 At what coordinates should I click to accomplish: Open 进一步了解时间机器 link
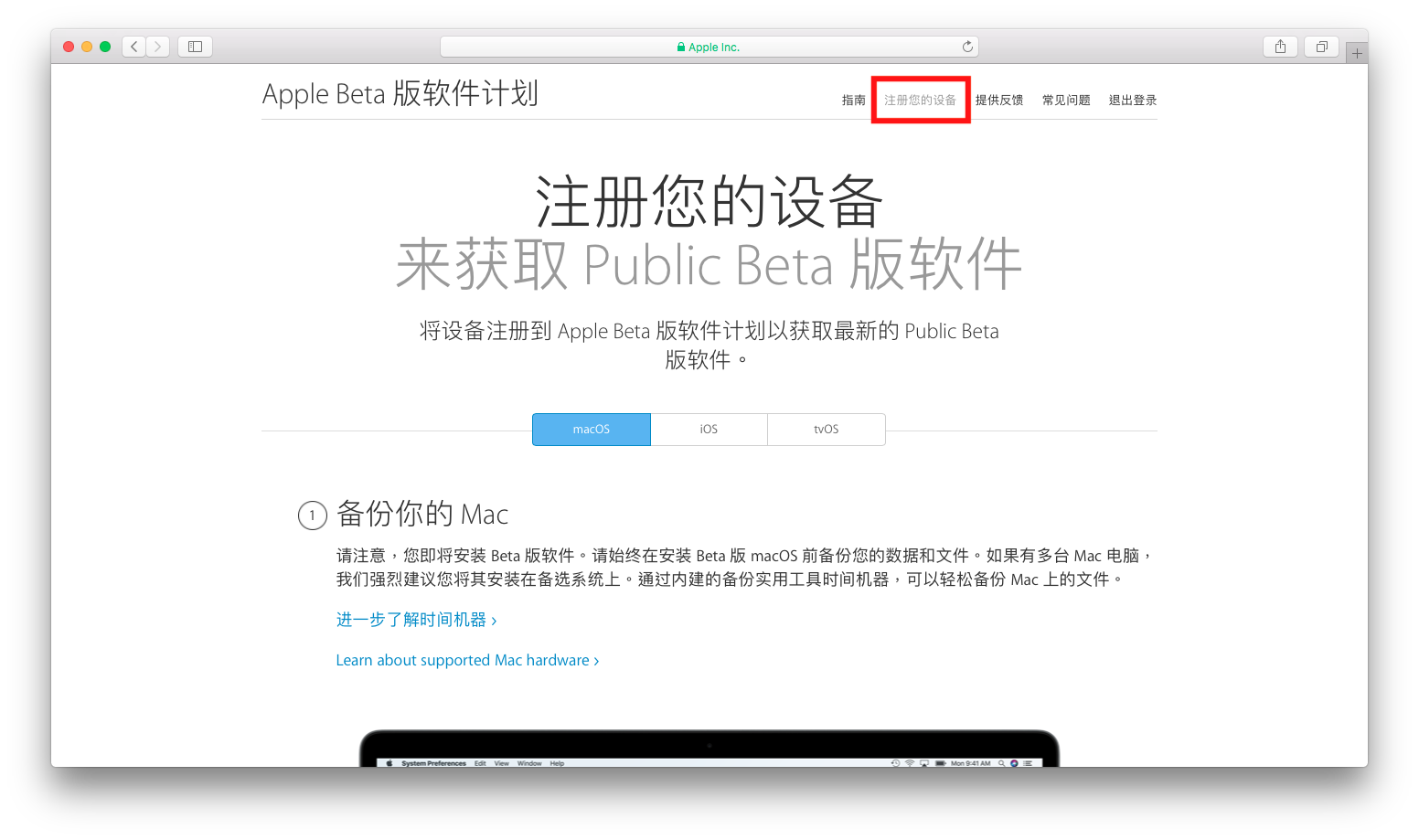click(x=417, y=620)
